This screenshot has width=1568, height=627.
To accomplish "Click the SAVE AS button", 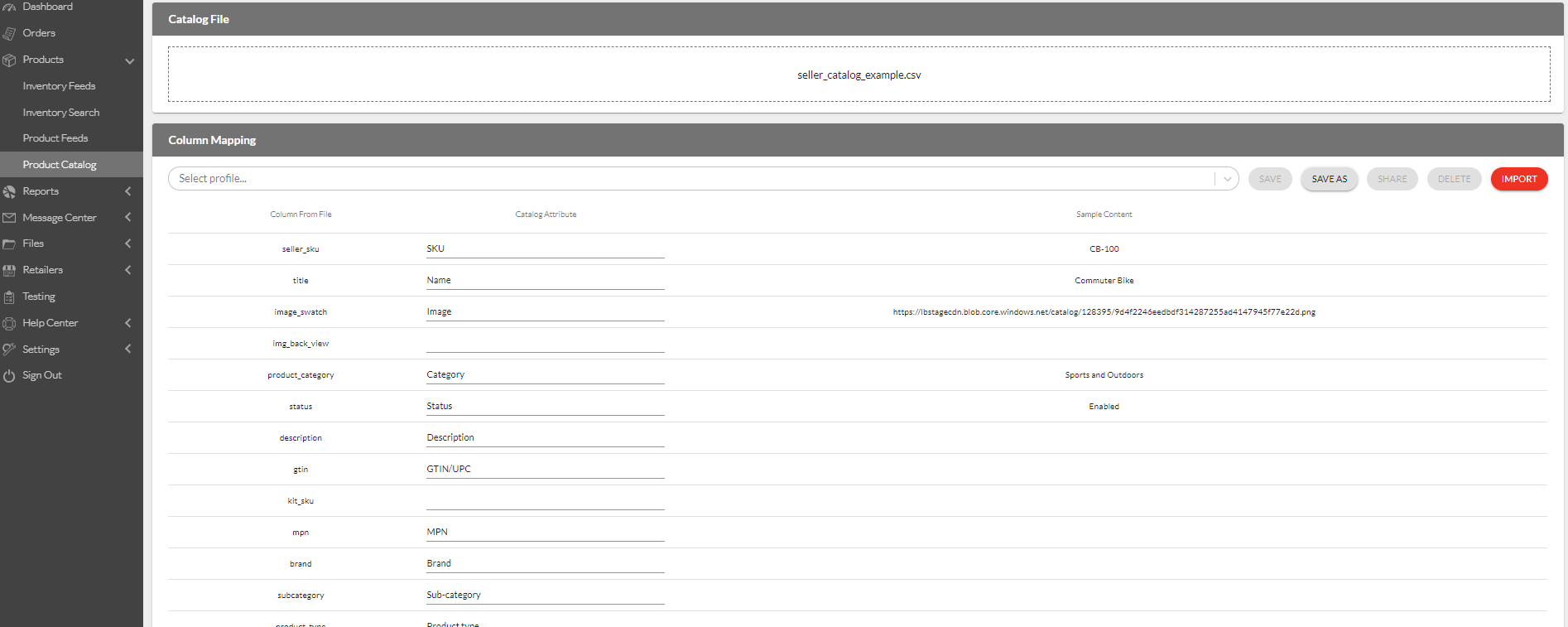I will point(1329,179).
